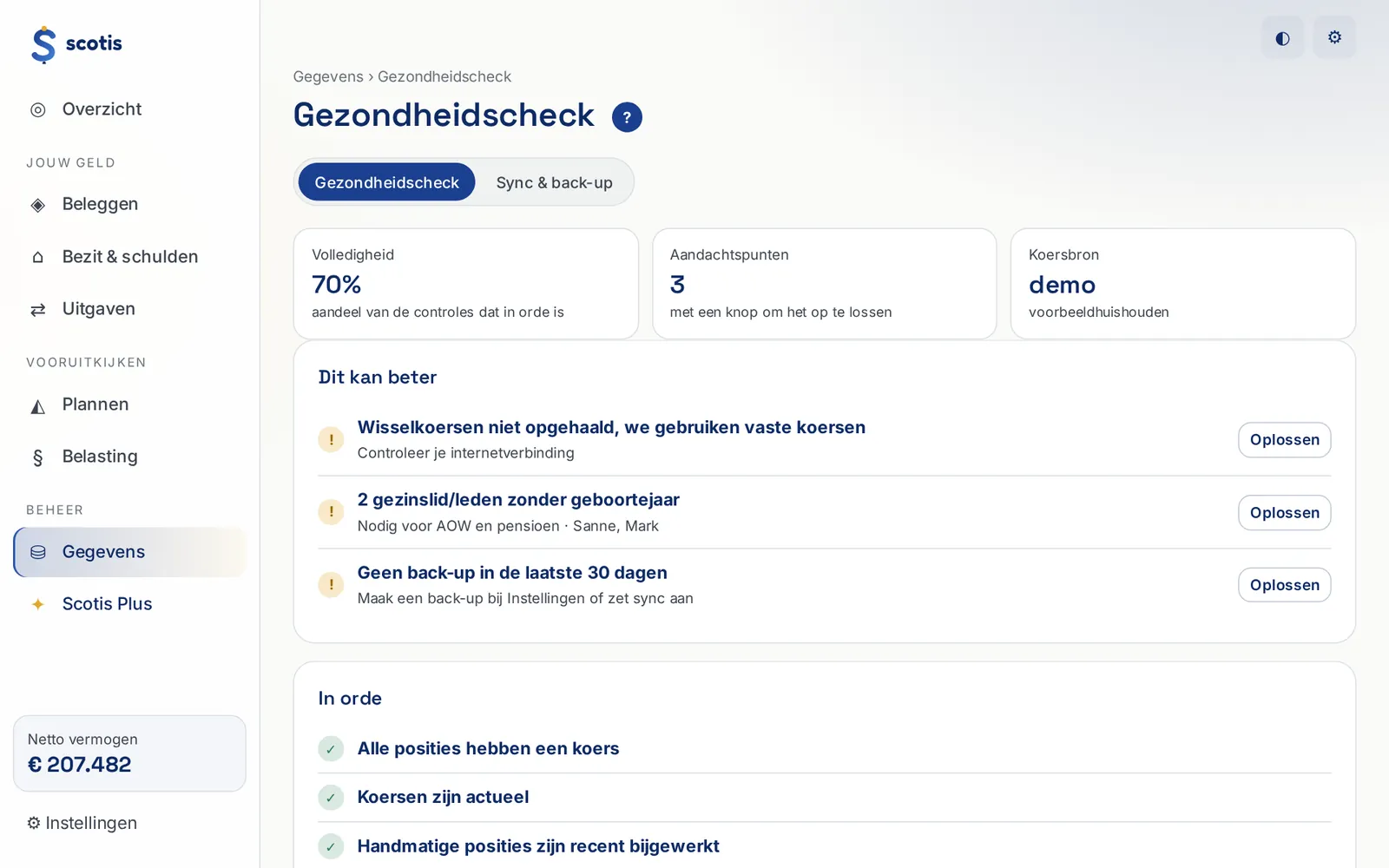The height and width of the screenshot is (868, 1389).
Task: Open Scotis Plus in the sidebar
Action: coord(130,604)
